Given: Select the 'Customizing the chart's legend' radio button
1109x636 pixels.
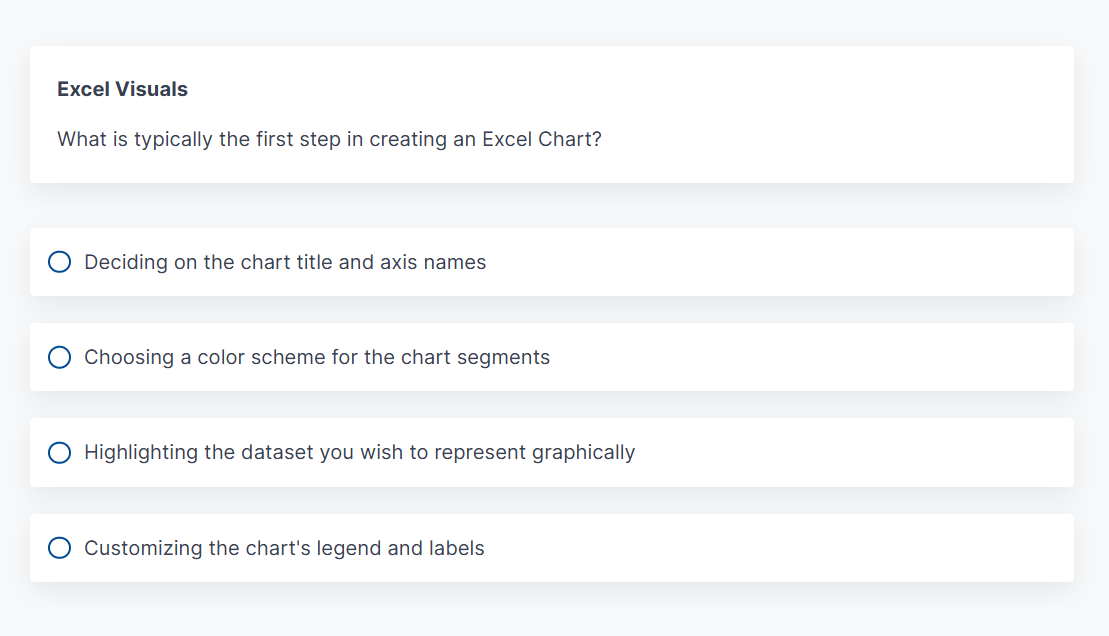Looking at the screenshot, I should click(59, 548).
